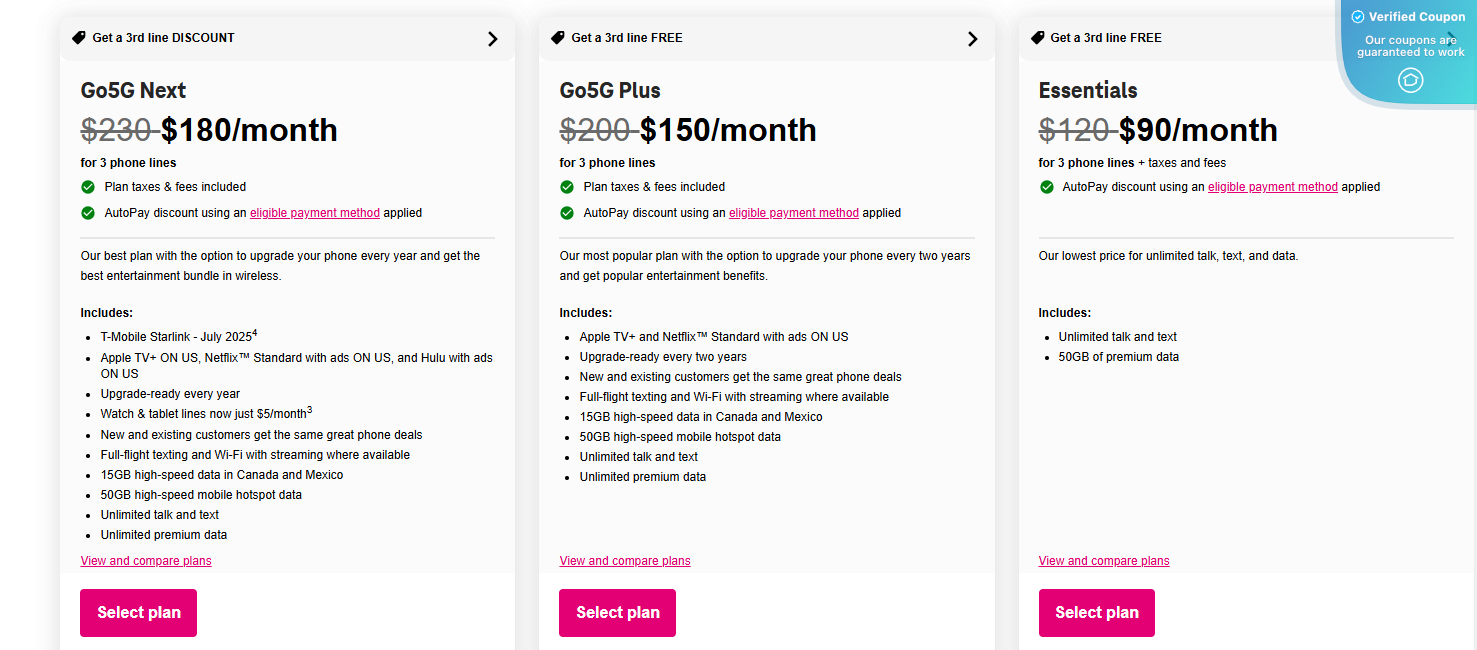Viewport: 1477px width, 650px height.
Task: Open the eligible payment method link in Go5G Next
Action: pos(314,212)
